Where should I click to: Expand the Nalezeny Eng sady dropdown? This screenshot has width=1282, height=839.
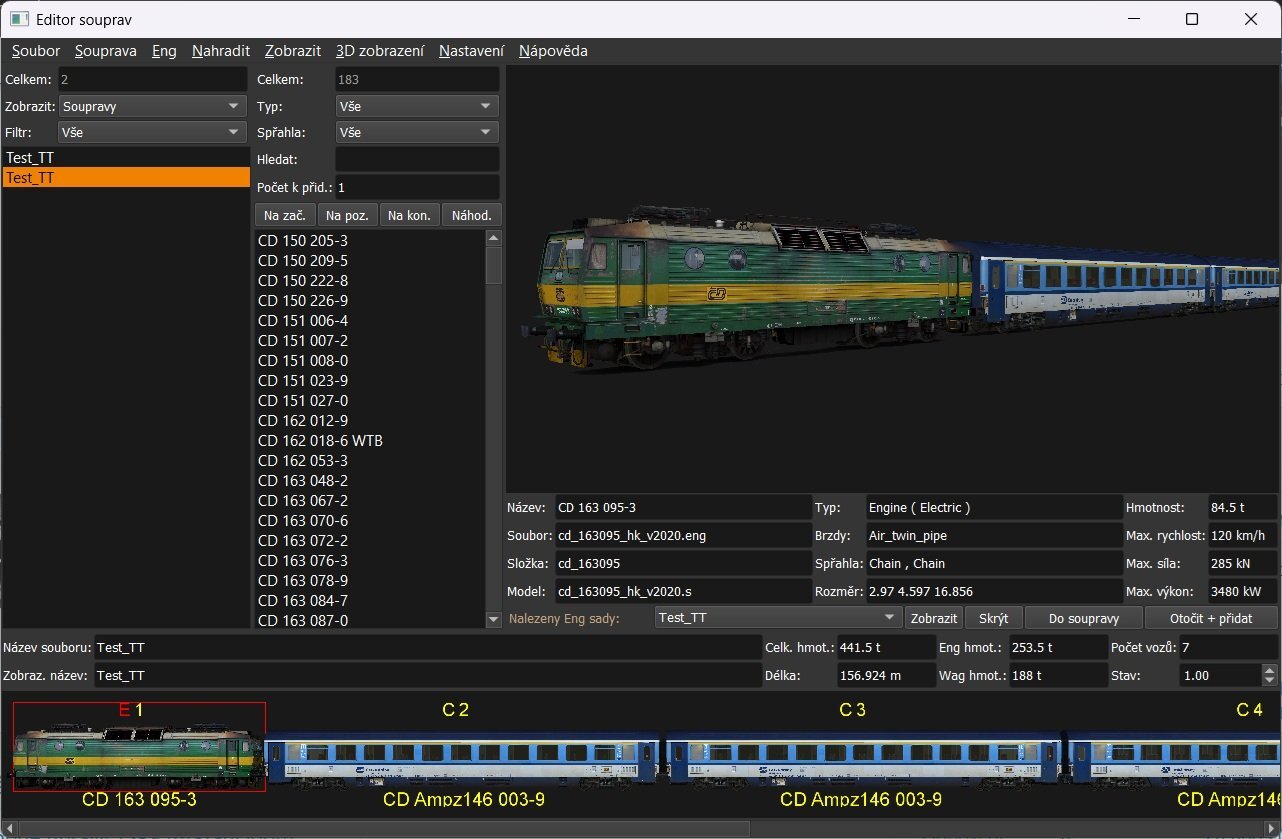pos(777,618)
